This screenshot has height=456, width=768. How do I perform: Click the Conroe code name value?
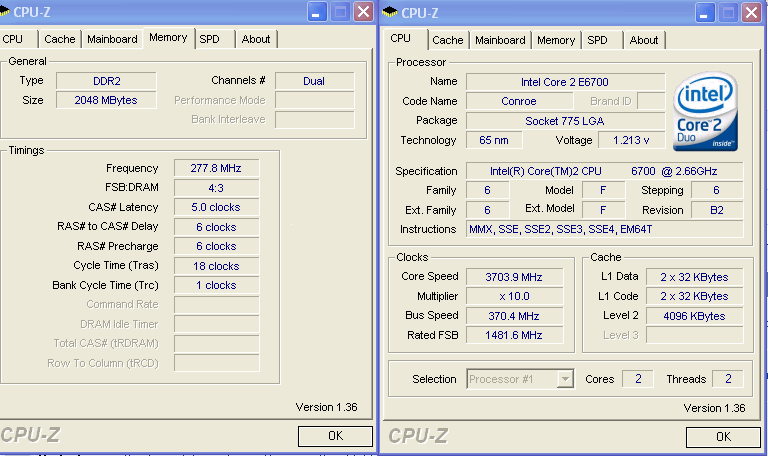[x=519, y=101]
